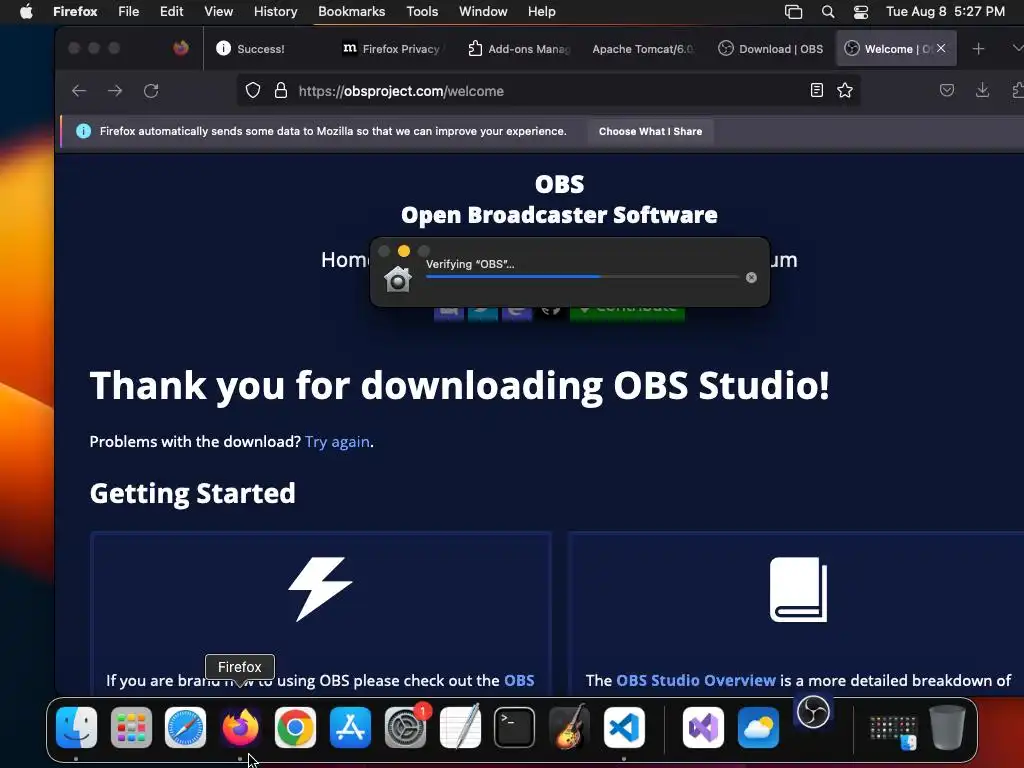Launch Terminal from the Dock
This screenshot has width=1024, height=768.
pos(515,727)
